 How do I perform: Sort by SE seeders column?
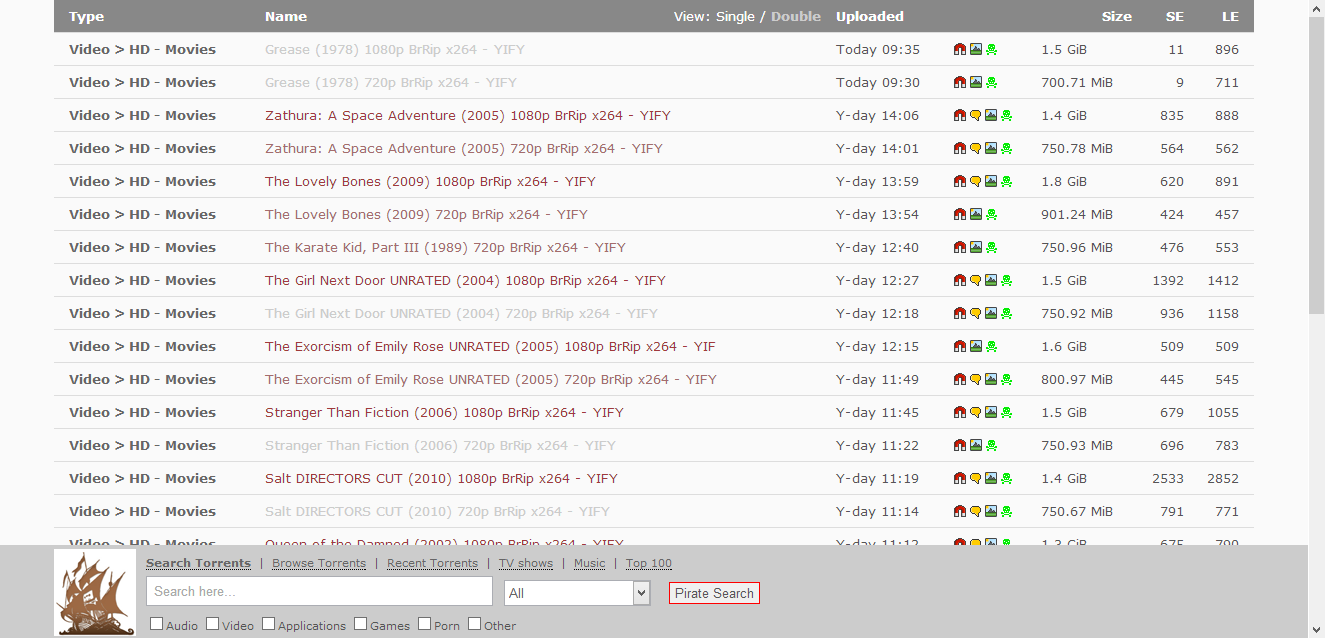(x=1175, y=16)
